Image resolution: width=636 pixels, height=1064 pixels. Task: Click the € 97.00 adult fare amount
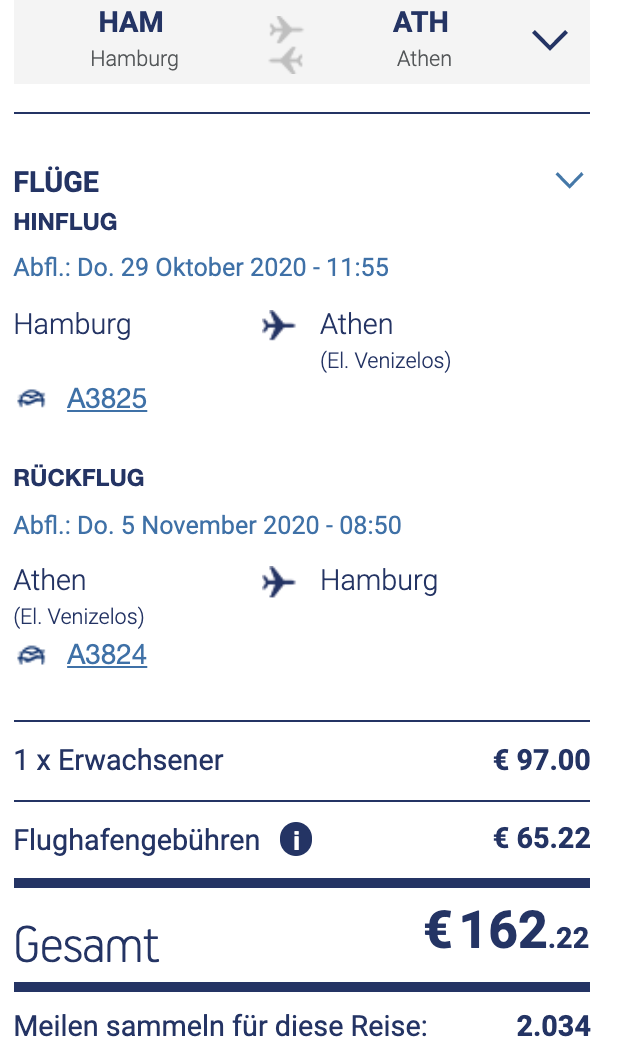(x=541, y=760)
